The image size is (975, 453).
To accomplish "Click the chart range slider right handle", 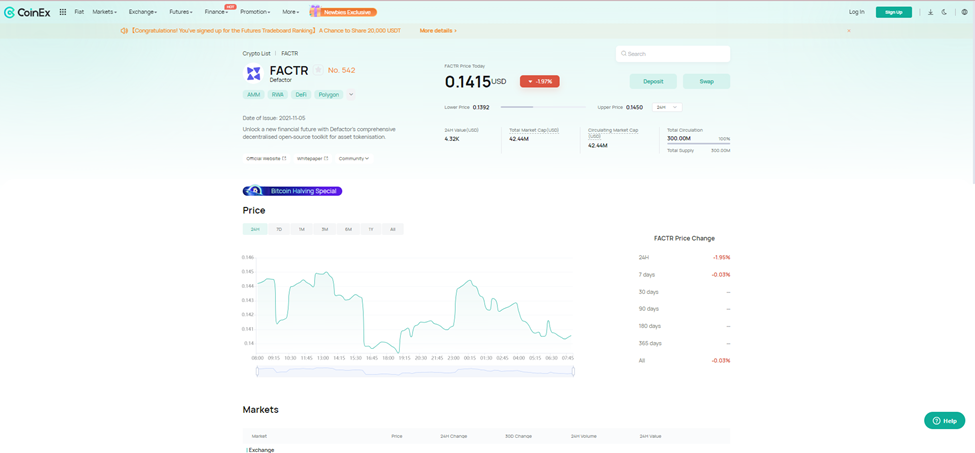I will coord(573,372).
